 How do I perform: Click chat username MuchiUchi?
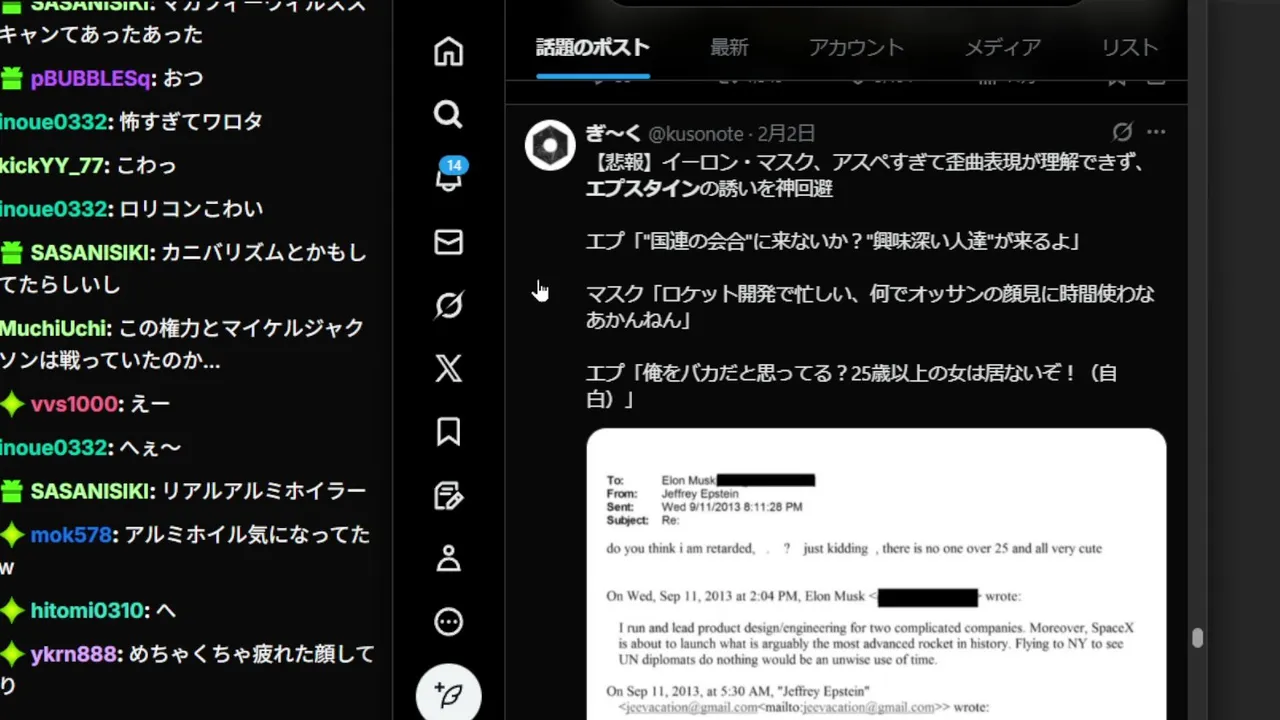pos(54,328)
